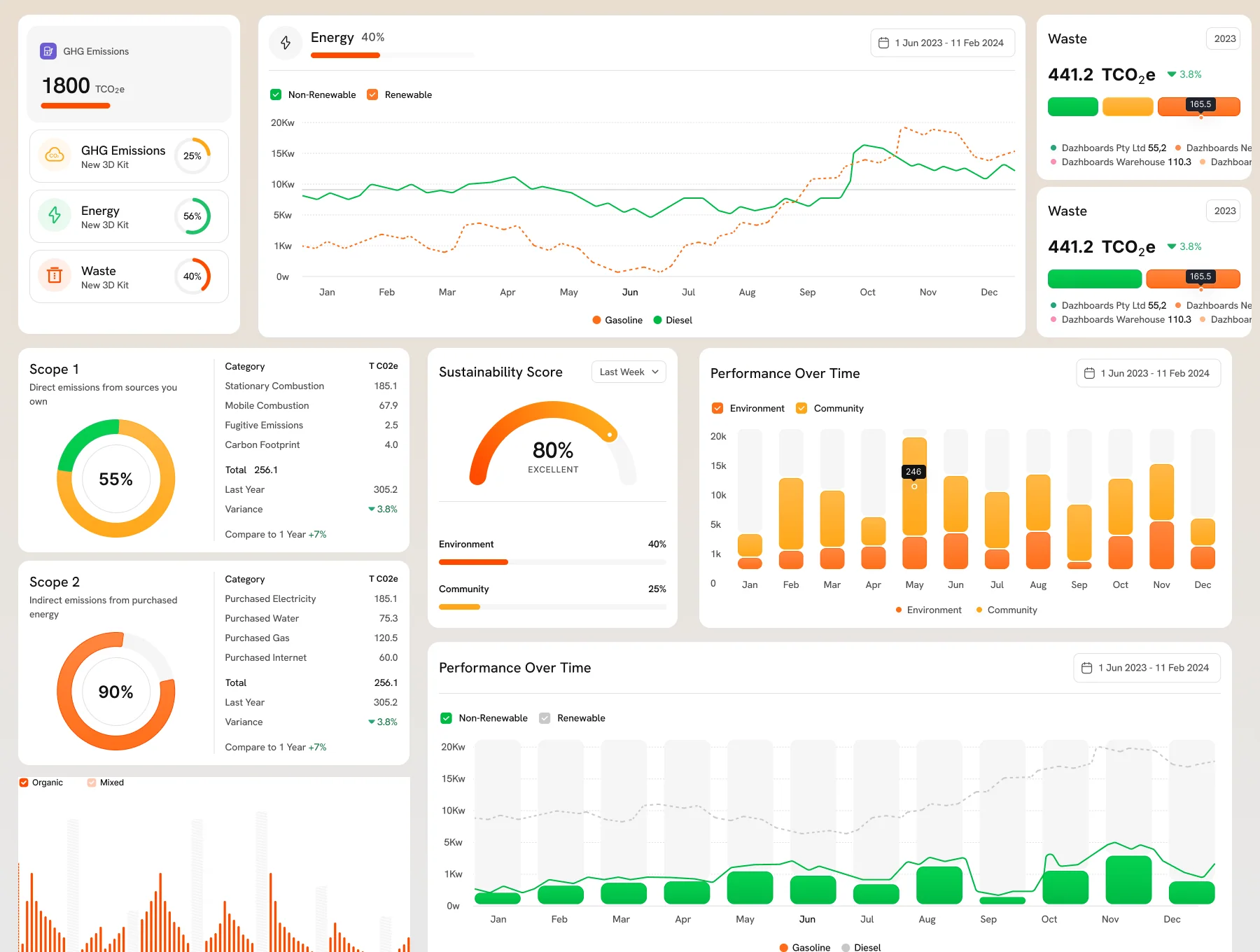The height and width of the screenshot is (952, 1260).
Task: Open date range picker on Performance bar chart
Action: click(1148, 373)
